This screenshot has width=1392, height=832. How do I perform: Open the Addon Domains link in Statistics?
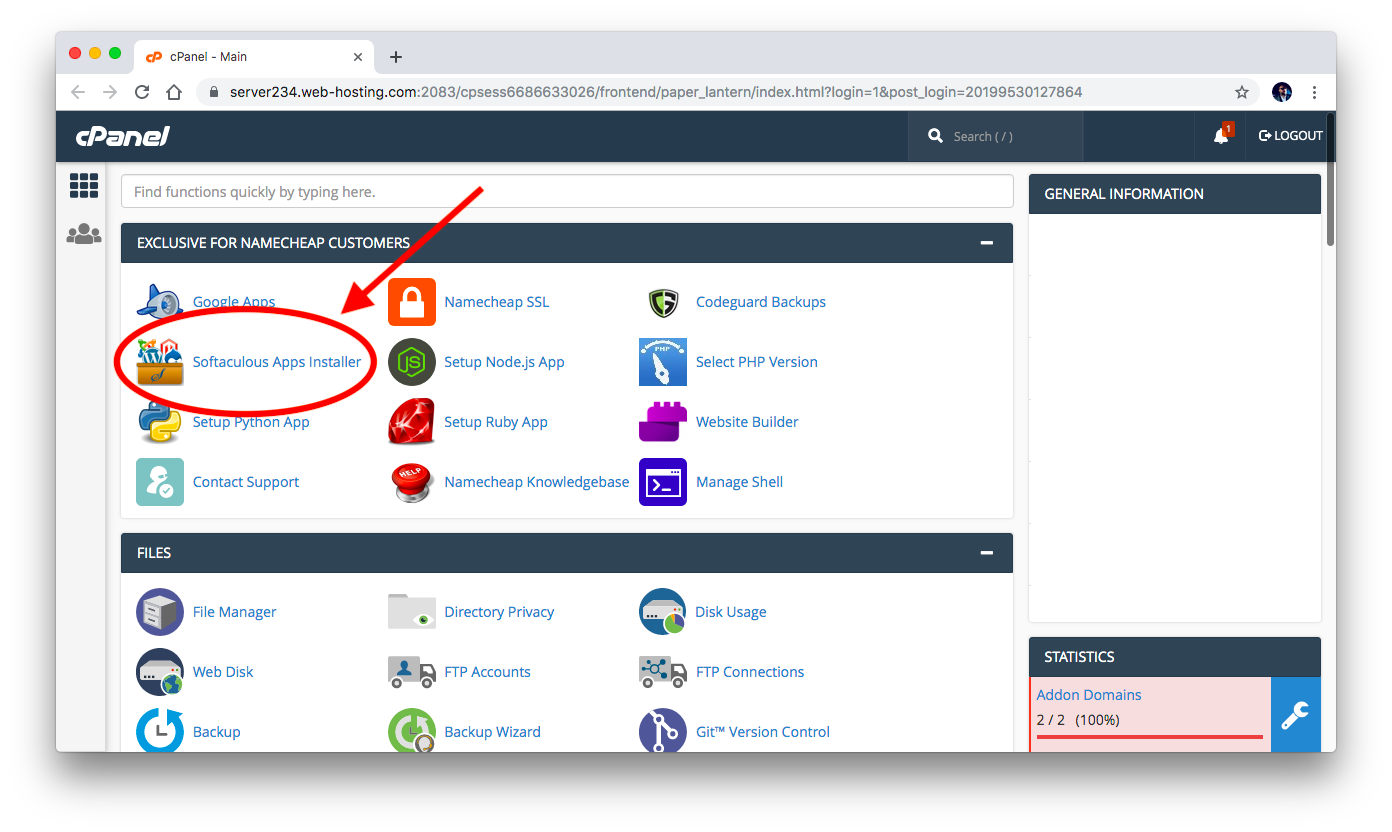[1089, 695]
